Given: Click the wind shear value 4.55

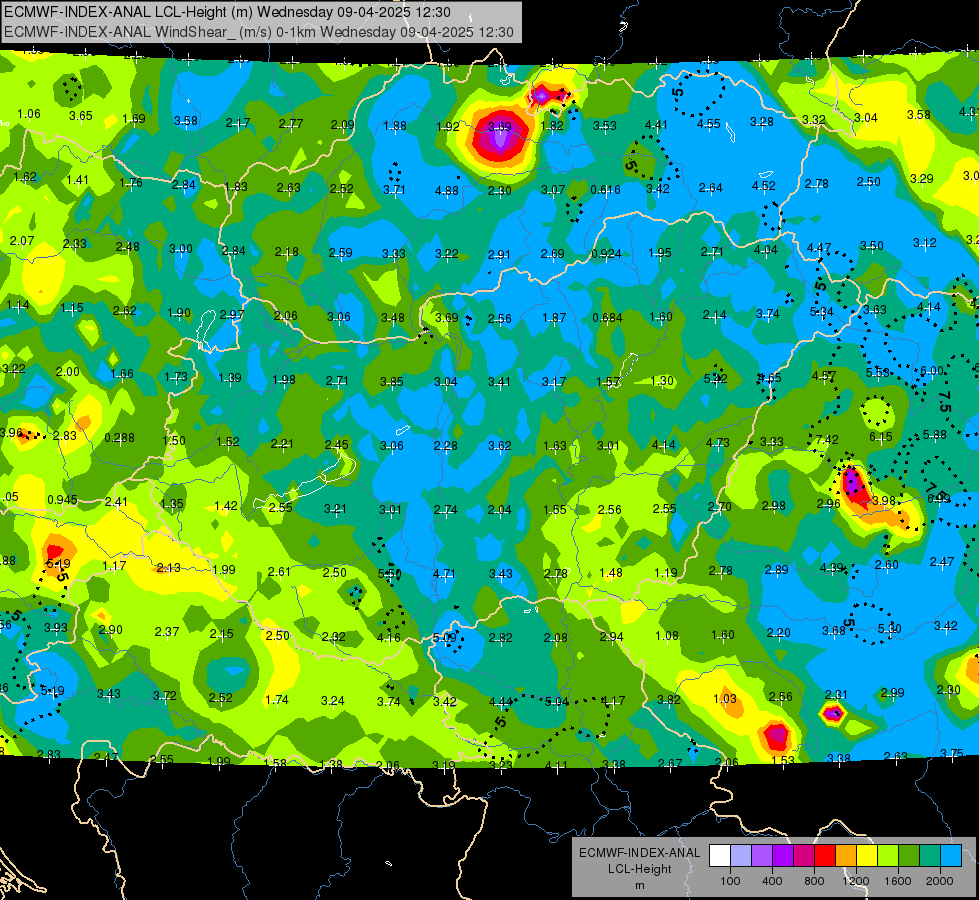Looking at the screenshot, I should [x=709, y=124].
